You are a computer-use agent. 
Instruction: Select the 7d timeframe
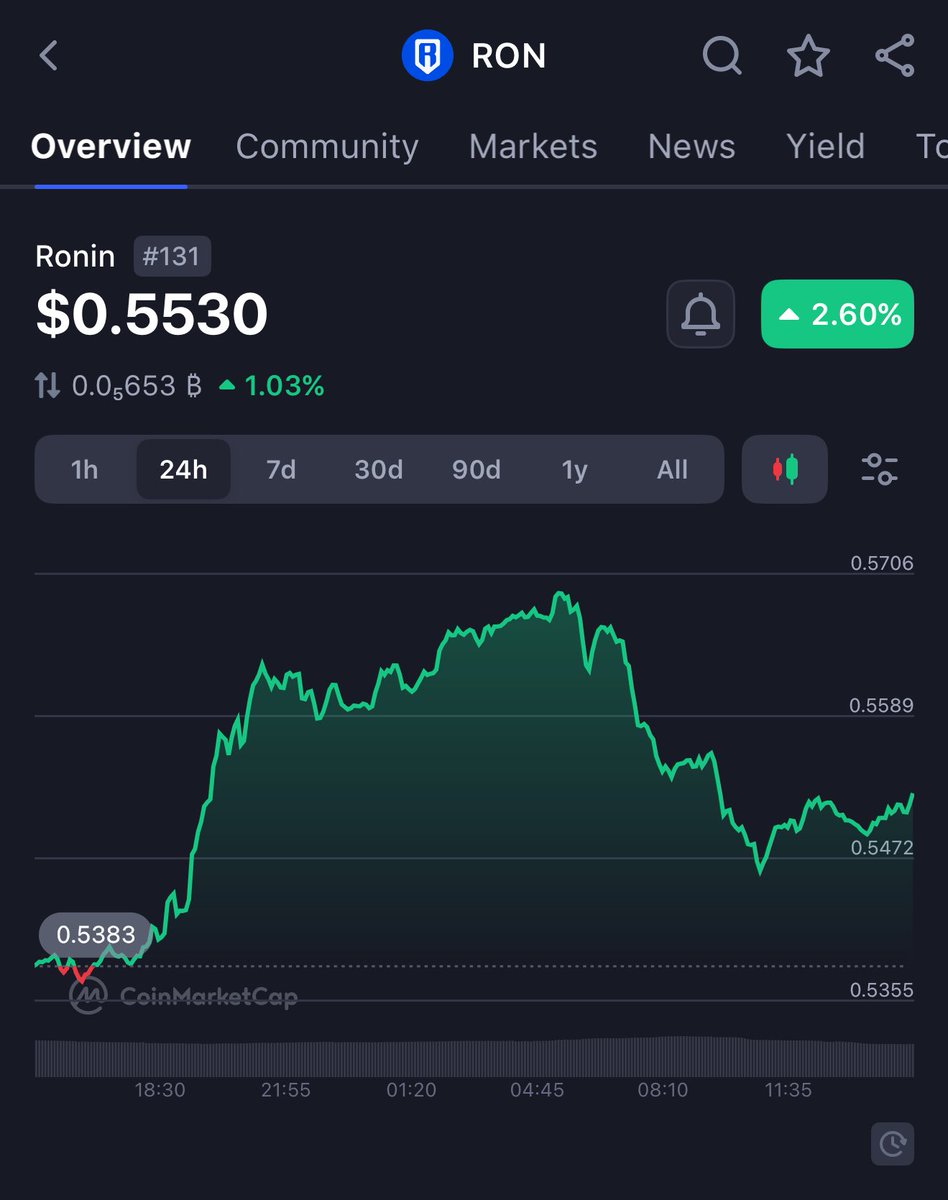click(281, 469)
